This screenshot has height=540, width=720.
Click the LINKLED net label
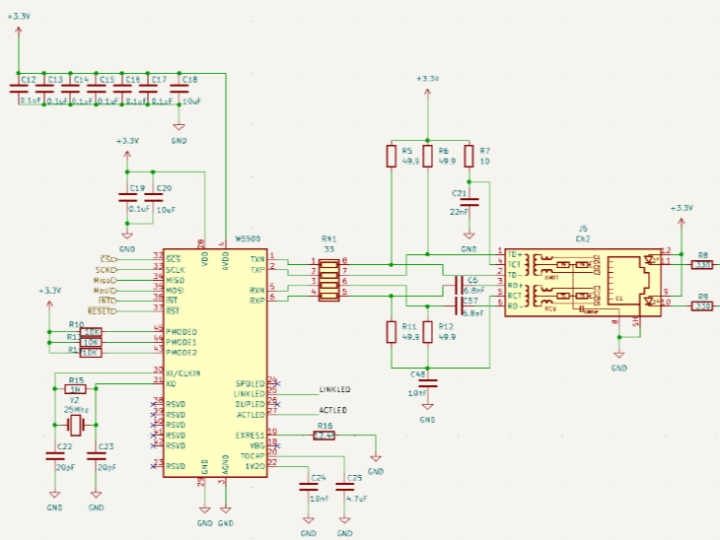(x=334, y=389)
